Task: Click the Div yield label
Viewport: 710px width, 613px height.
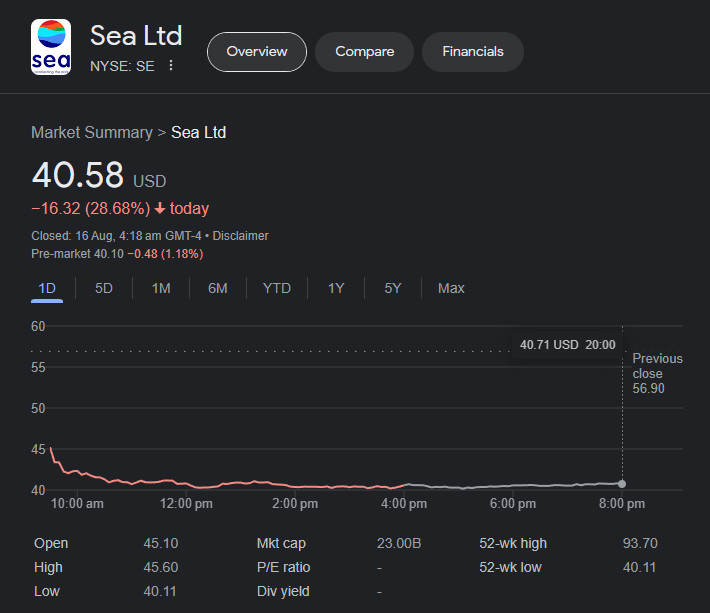Action: pos(283,591)
